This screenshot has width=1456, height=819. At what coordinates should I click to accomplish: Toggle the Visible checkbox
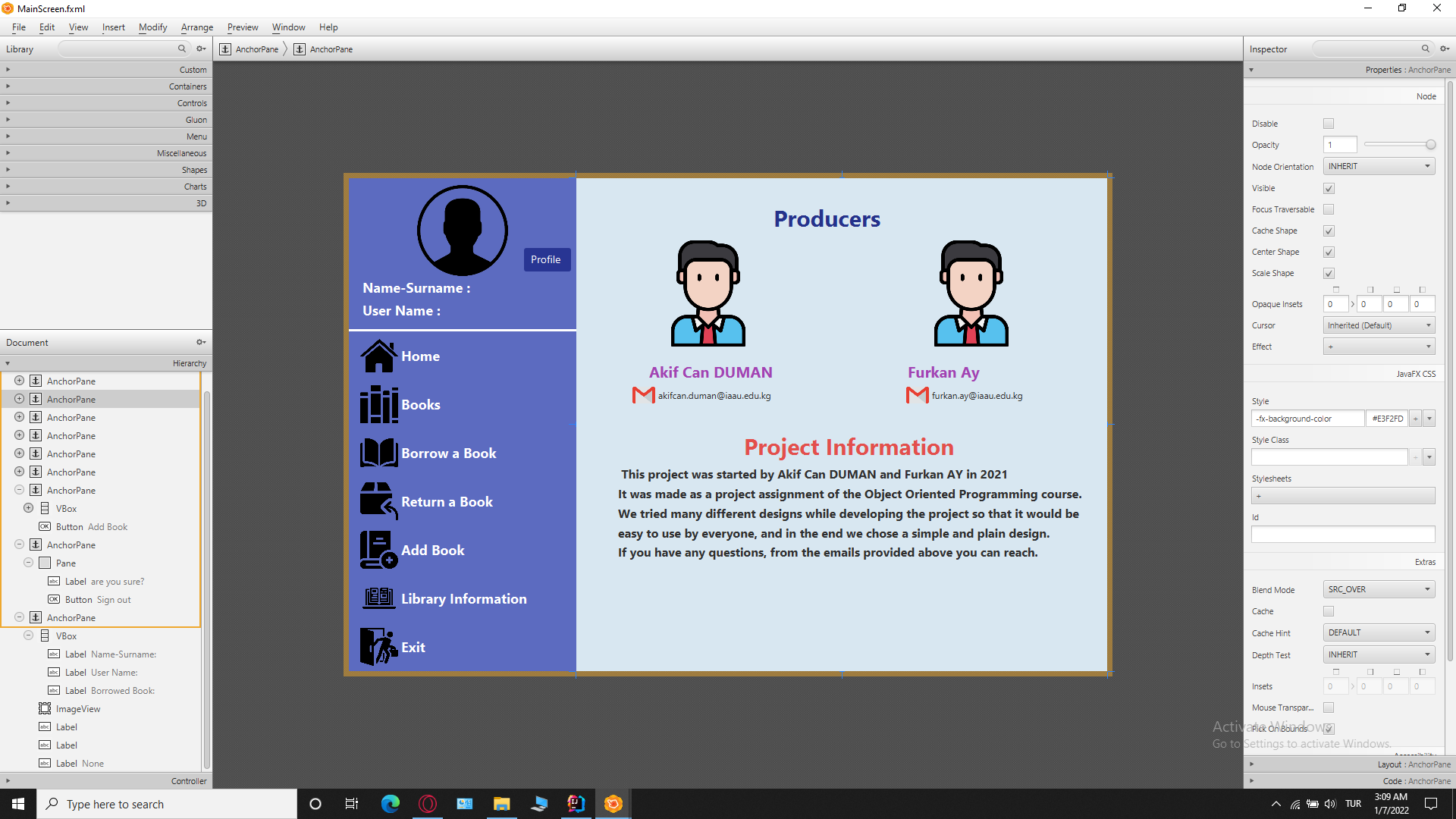coord(1329,188)
